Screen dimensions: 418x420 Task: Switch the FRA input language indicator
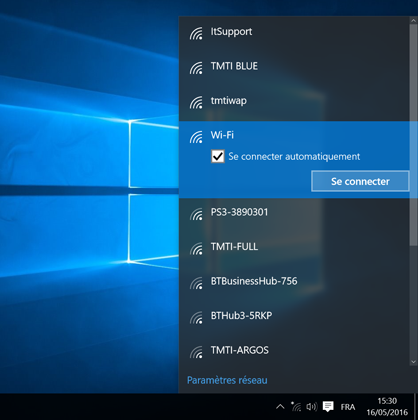[348, 407]
